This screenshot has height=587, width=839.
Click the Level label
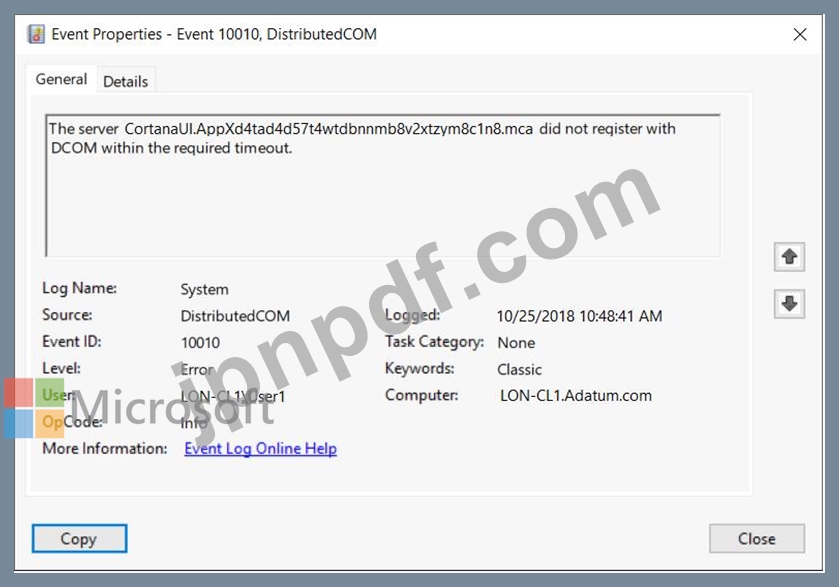(x=62, y=368)
